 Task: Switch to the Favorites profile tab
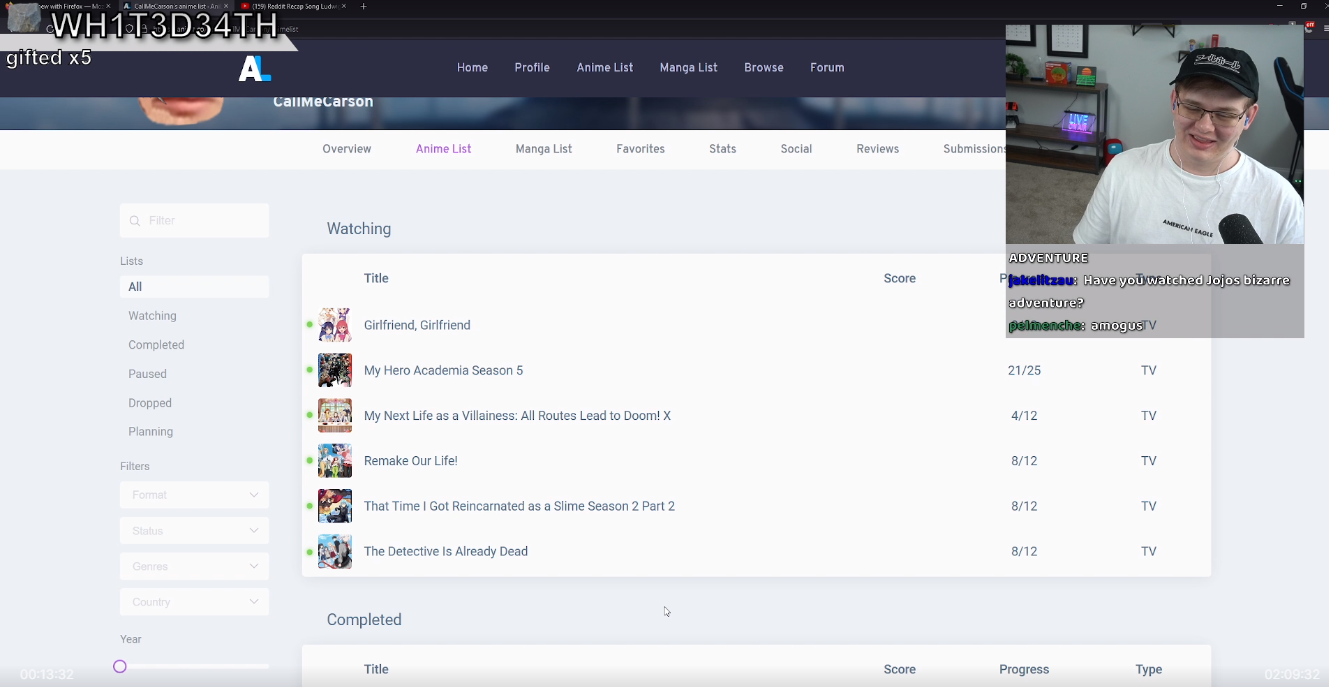coord(640,149)
